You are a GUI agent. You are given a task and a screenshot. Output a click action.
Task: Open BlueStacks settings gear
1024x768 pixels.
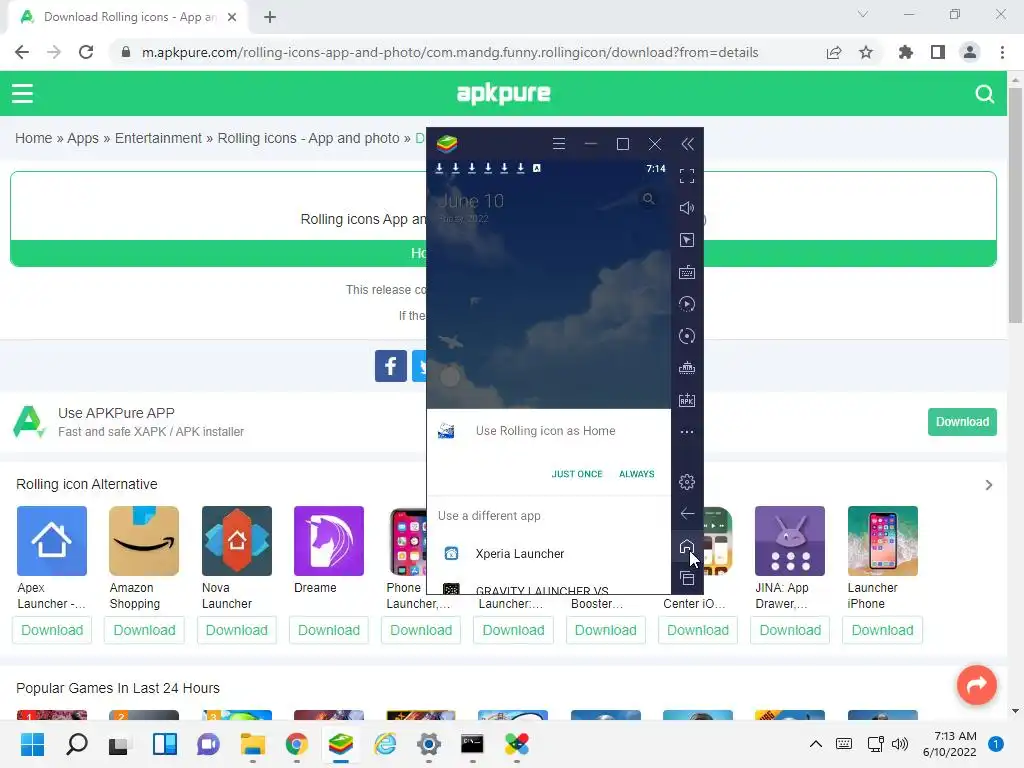tap(686, 482)
